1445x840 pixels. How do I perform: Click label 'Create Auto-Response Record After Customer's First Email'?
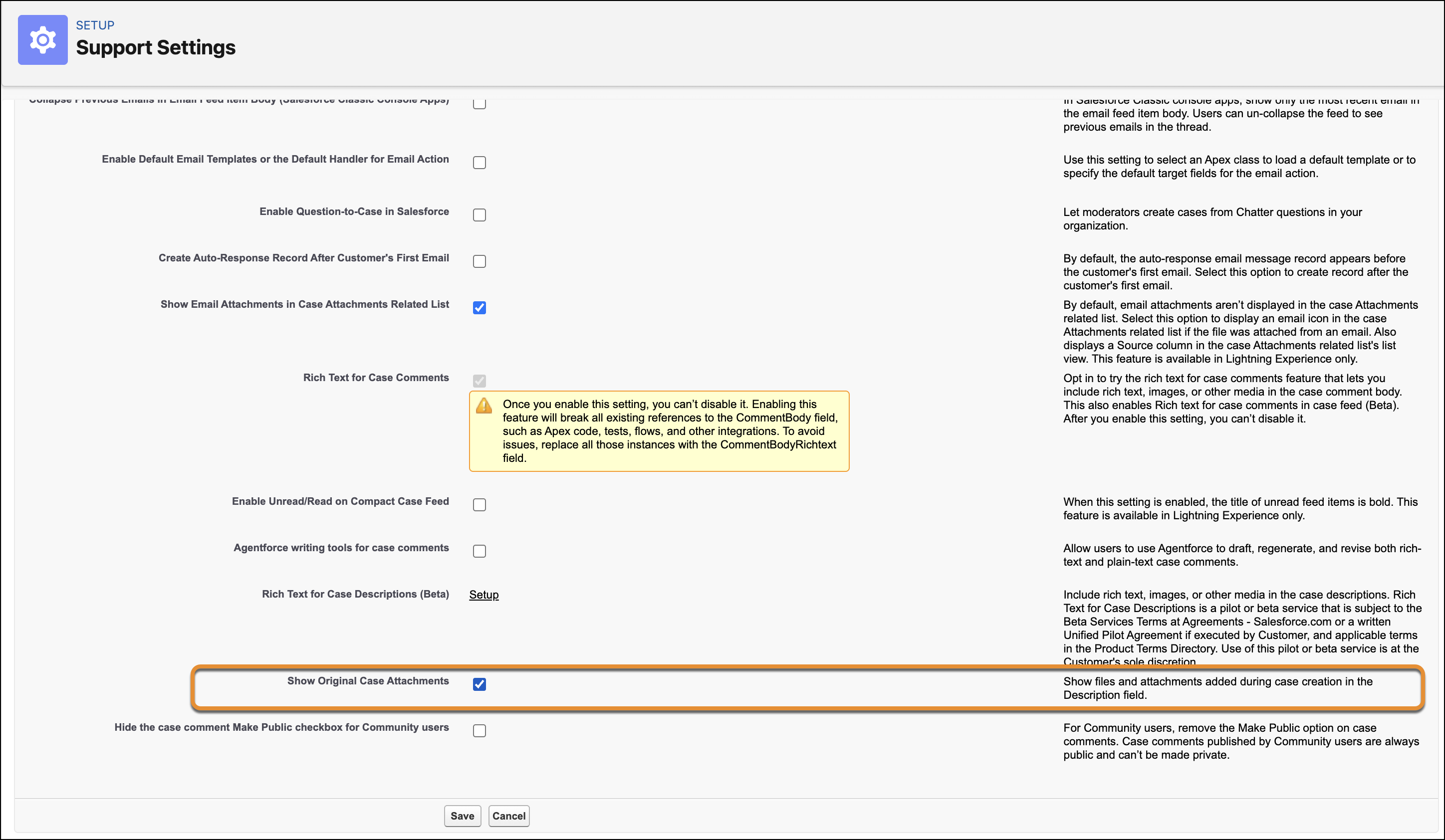304,257
